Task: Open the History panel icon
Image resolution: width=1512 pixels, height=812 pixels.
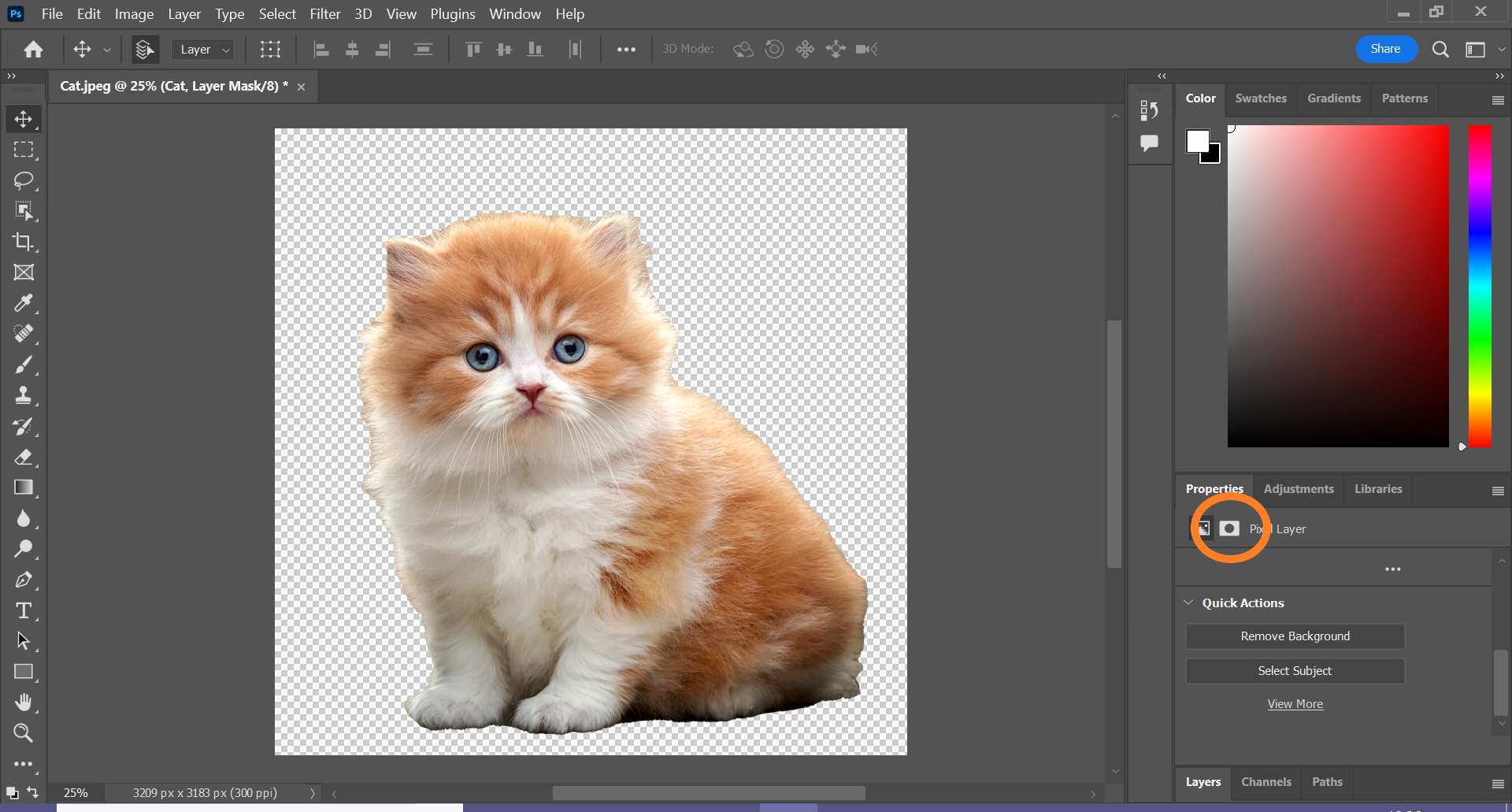Action: (x=1149, y=110)
